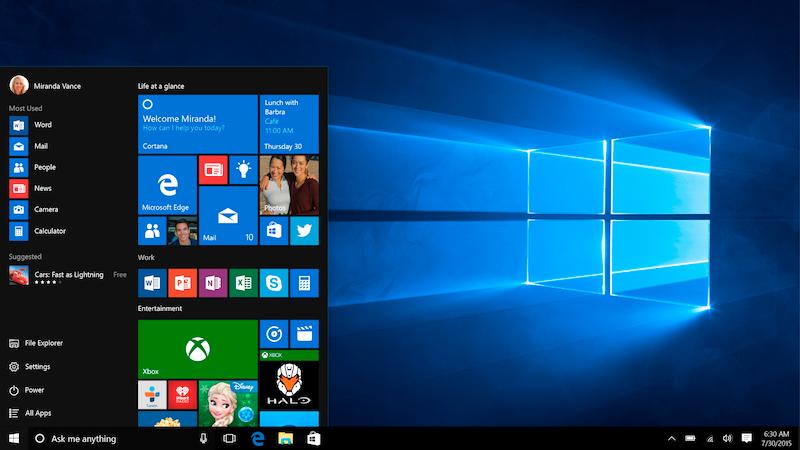Show hidden system tray icons
Screen dimensions: 800x450
click(672, 439)
